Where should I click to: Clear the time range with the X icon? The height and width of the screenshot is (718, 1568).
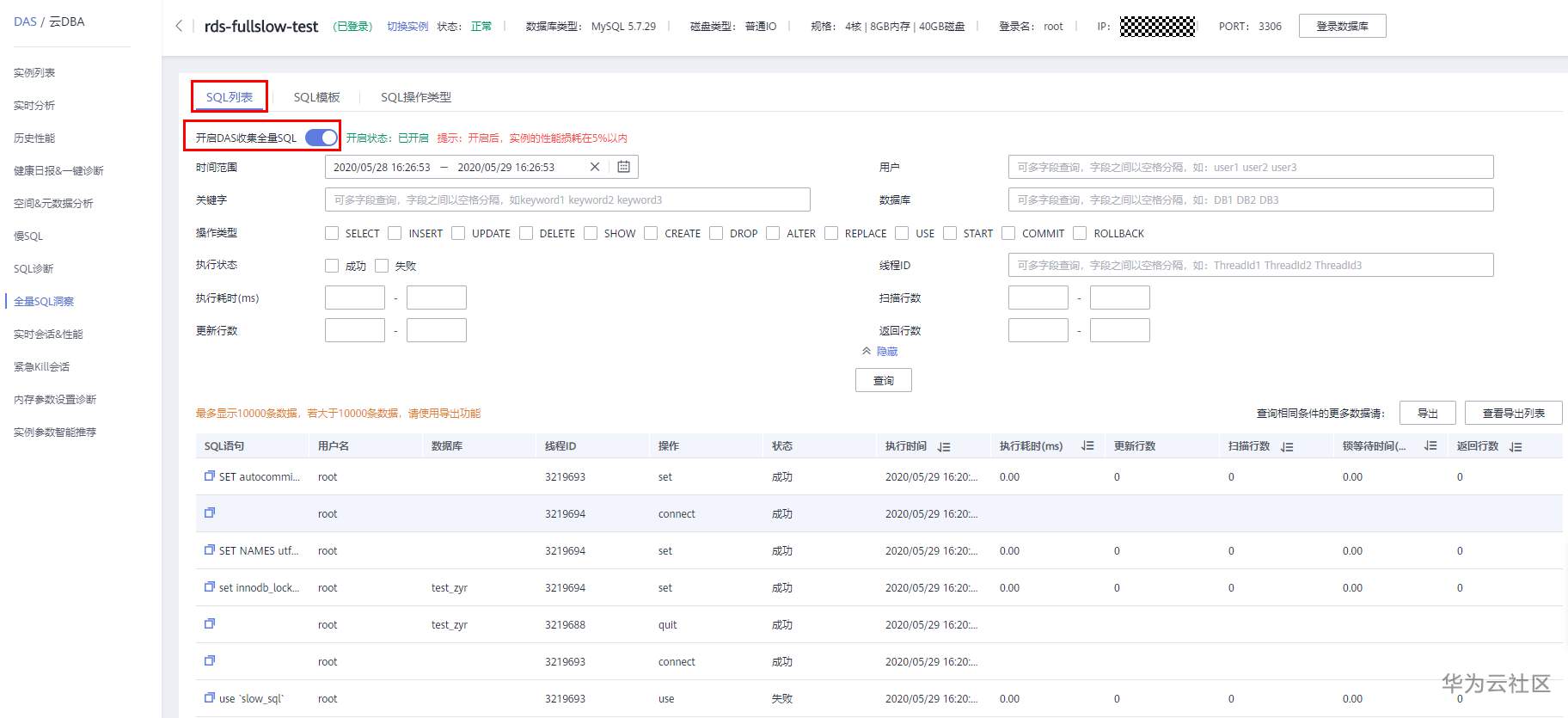point(595,167)
